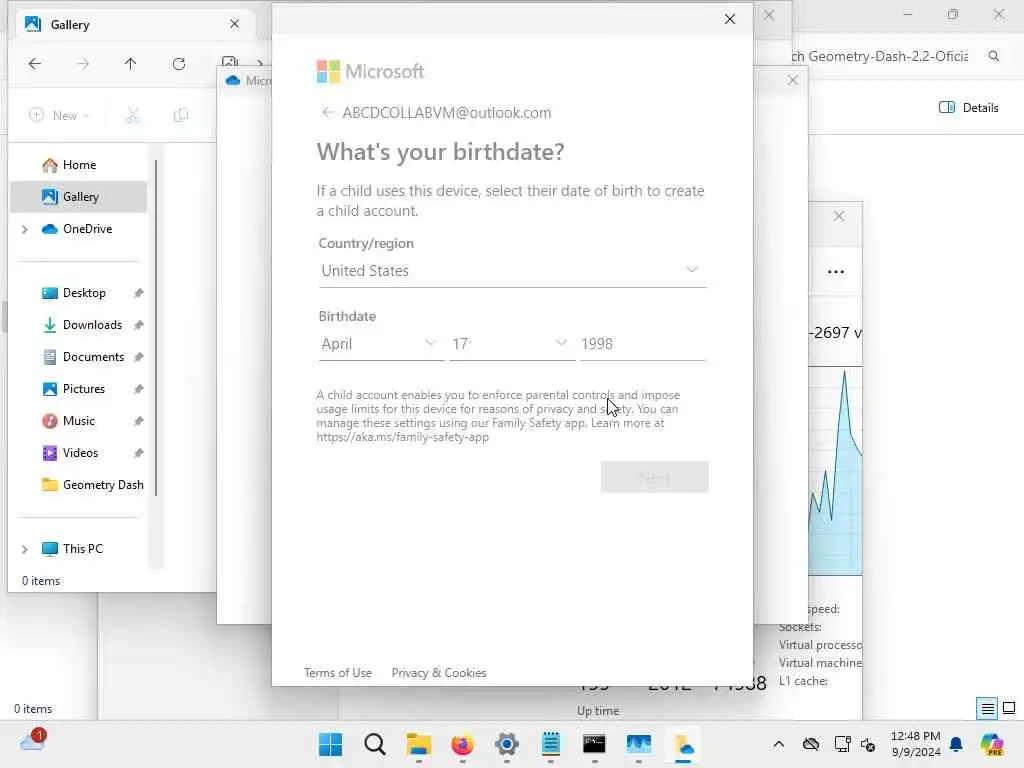
Task: Click the search icon in Explorer search box
Action: pyautogui.click(x=993, y=56)
